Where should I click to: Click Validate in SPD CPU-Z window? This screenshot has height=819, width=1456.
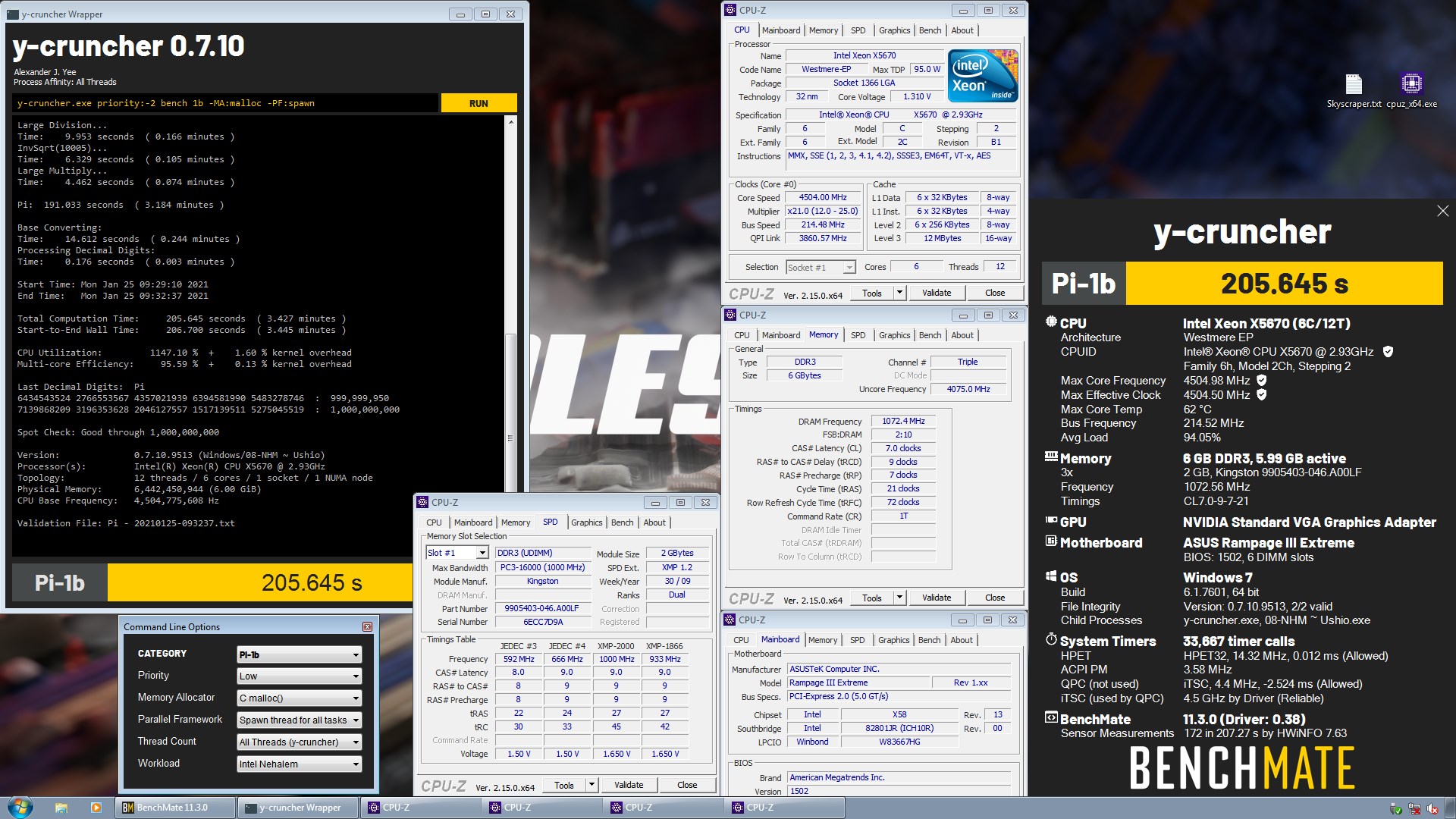[x=629, y=785]
